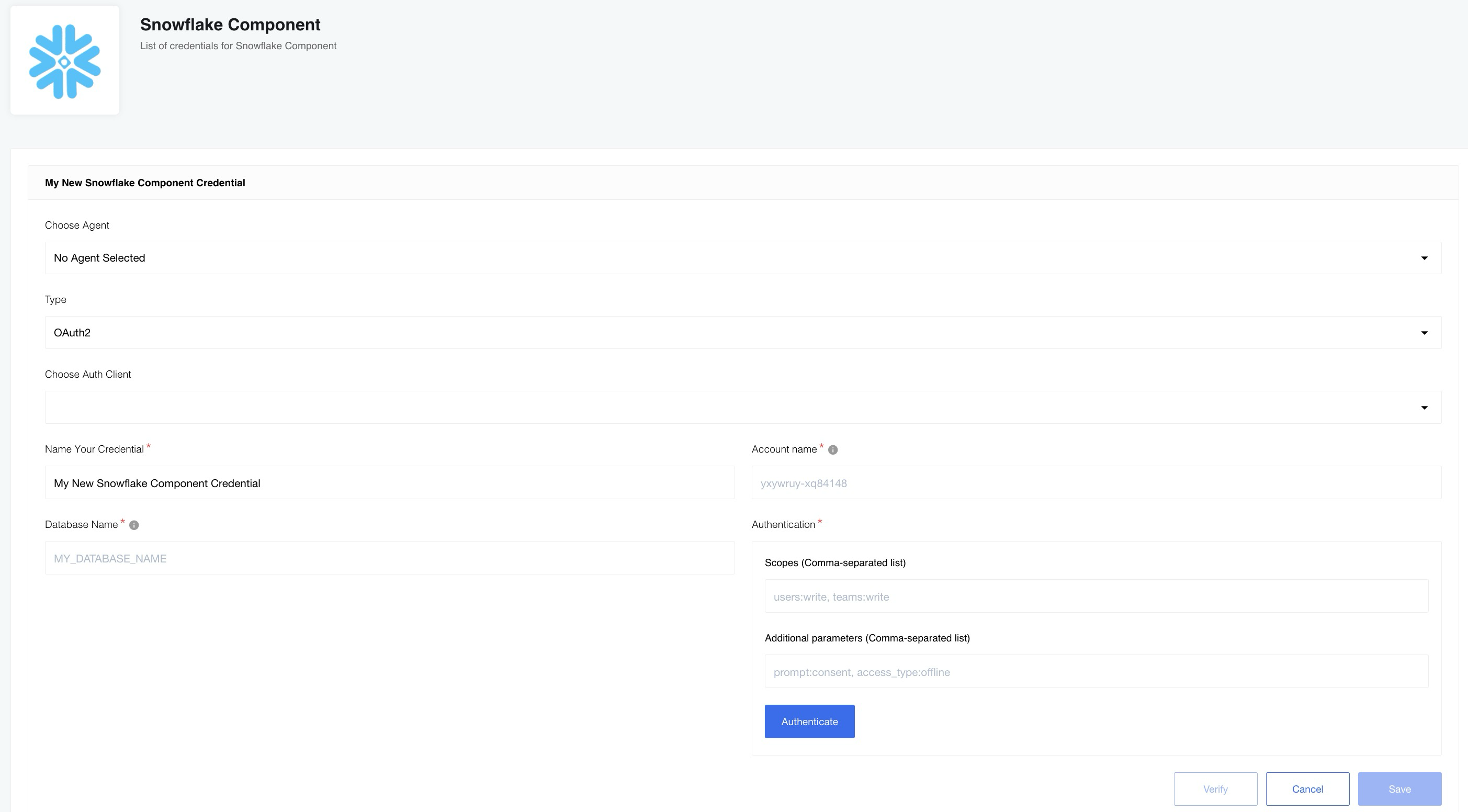The height and width of the screenshot is (812, 1468).
Task: Click the Snowflake logo image
Action: pos(65,60)
